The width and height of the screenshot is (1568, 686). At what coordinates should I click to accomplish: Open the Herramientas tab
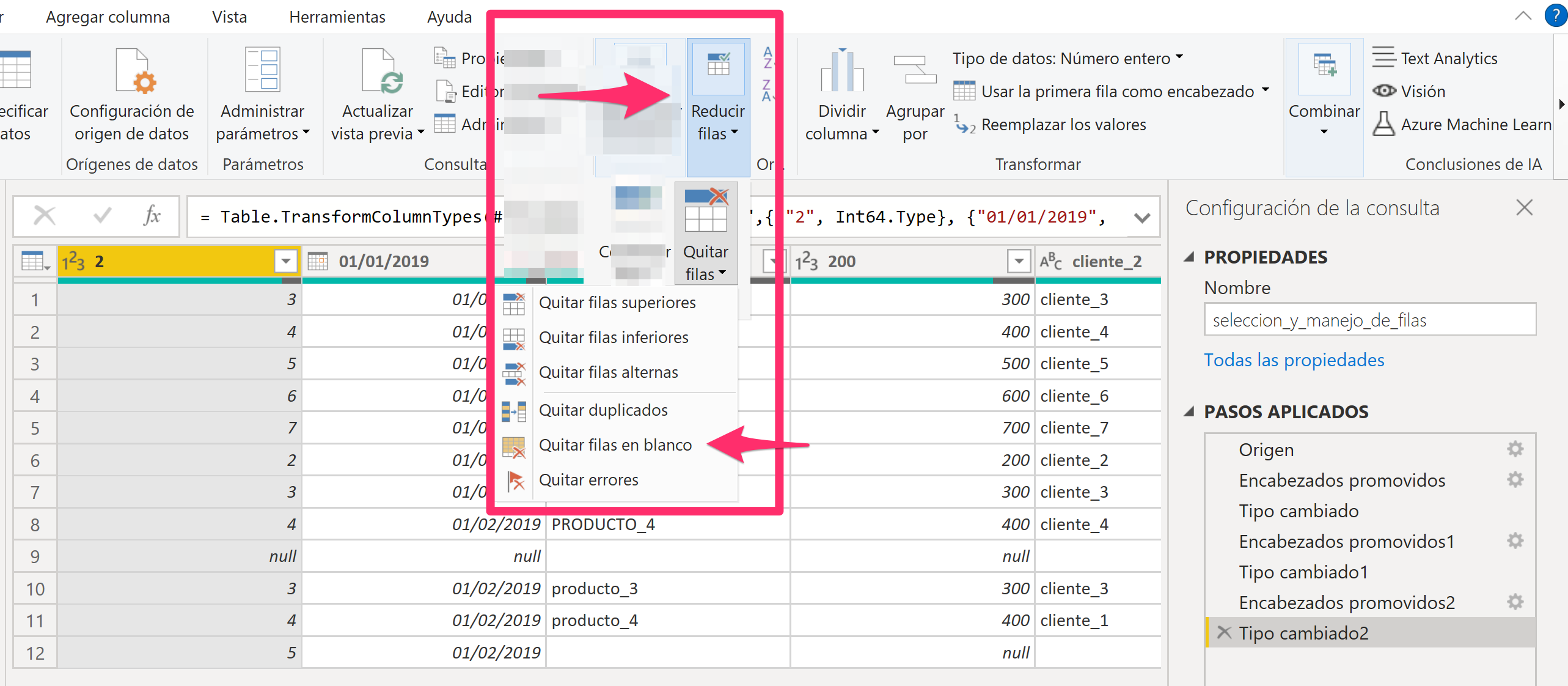pos(337,17)
